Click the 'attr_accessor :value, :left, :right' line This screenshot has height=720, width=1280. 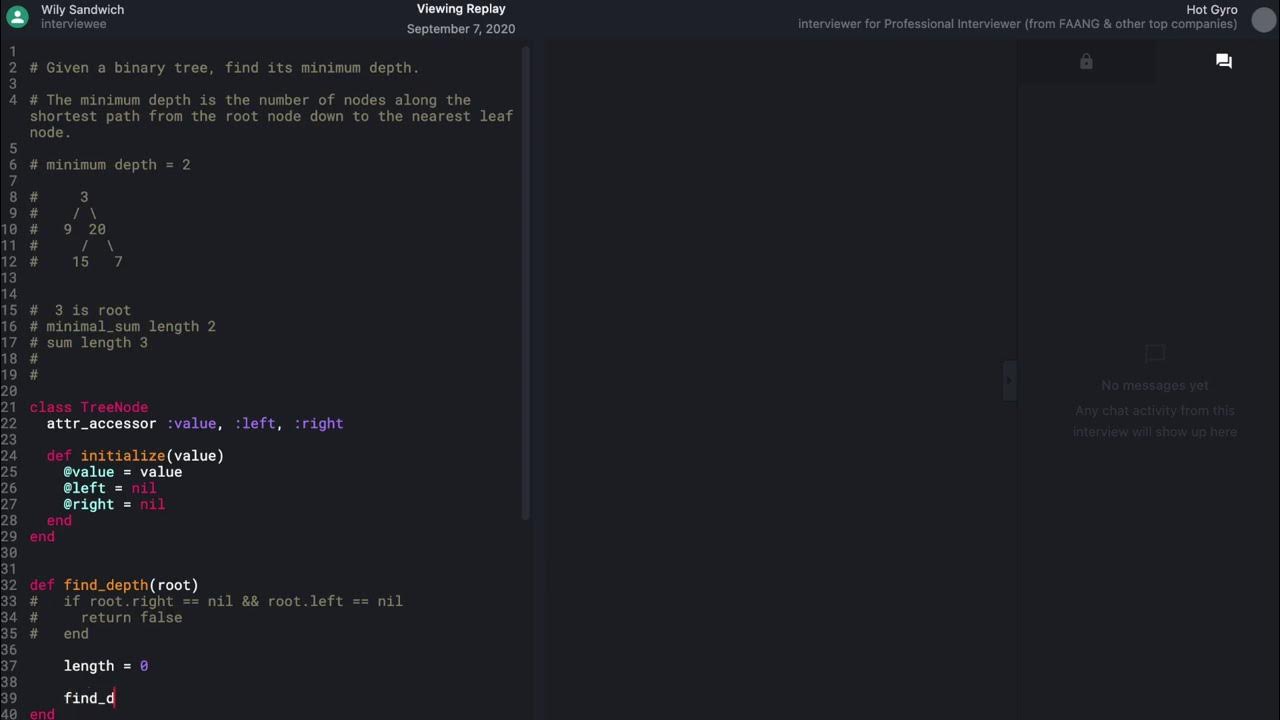tap(195, 423)
